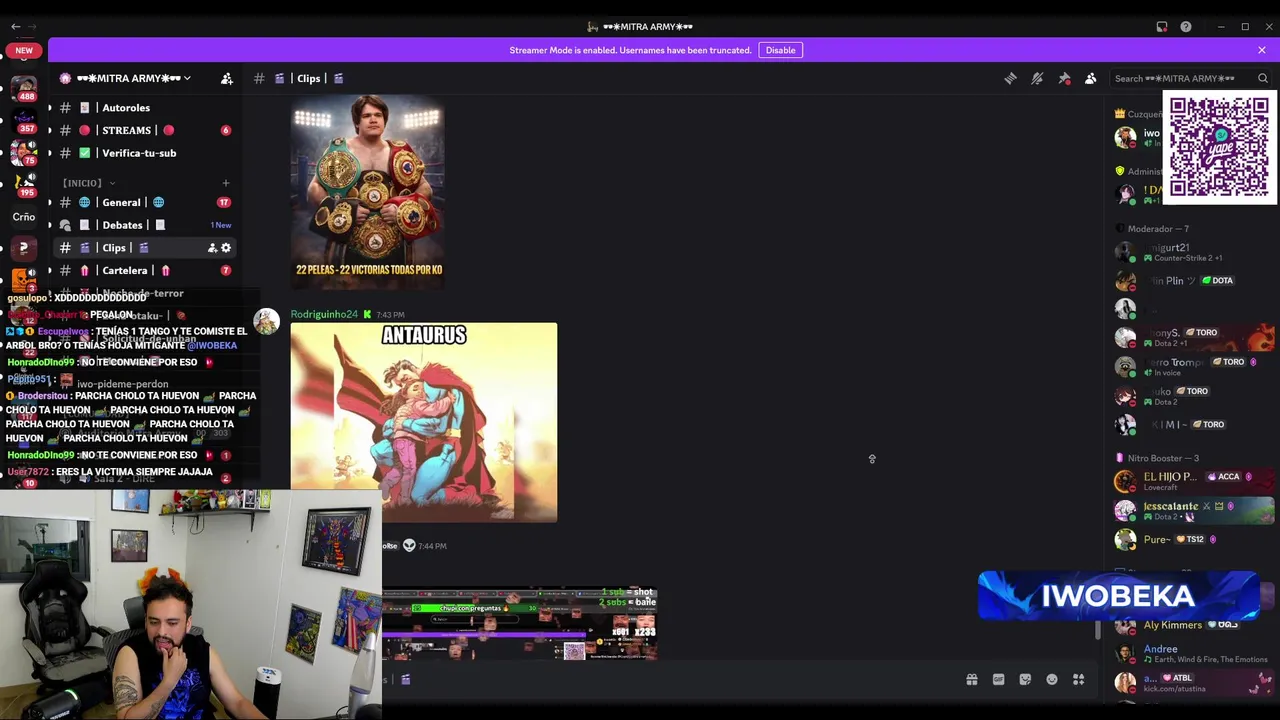
Task: Toggle the member list icon
Action: (x=1091, y=78)
